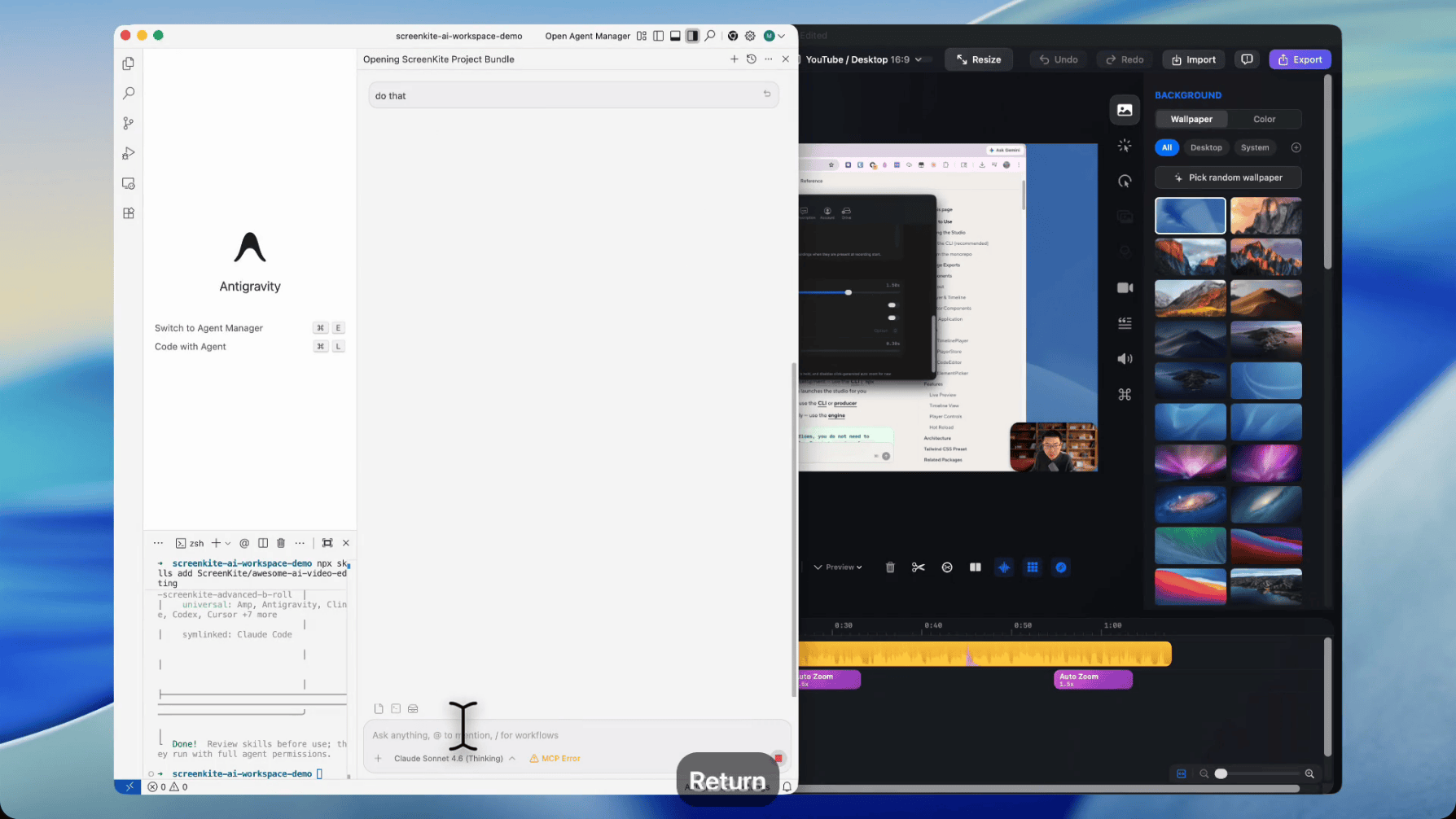
Task: Maximize the terminal panel size
Action: [327, 543]
